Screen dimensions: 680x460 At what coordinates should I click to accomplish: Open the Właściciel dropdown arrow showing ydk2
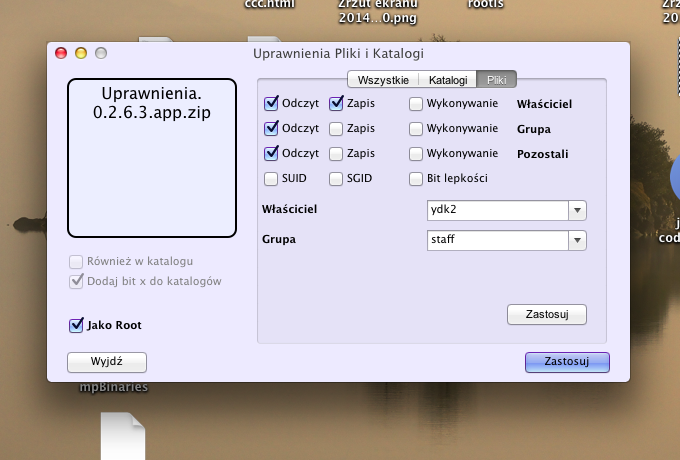(x=577, y=210)
